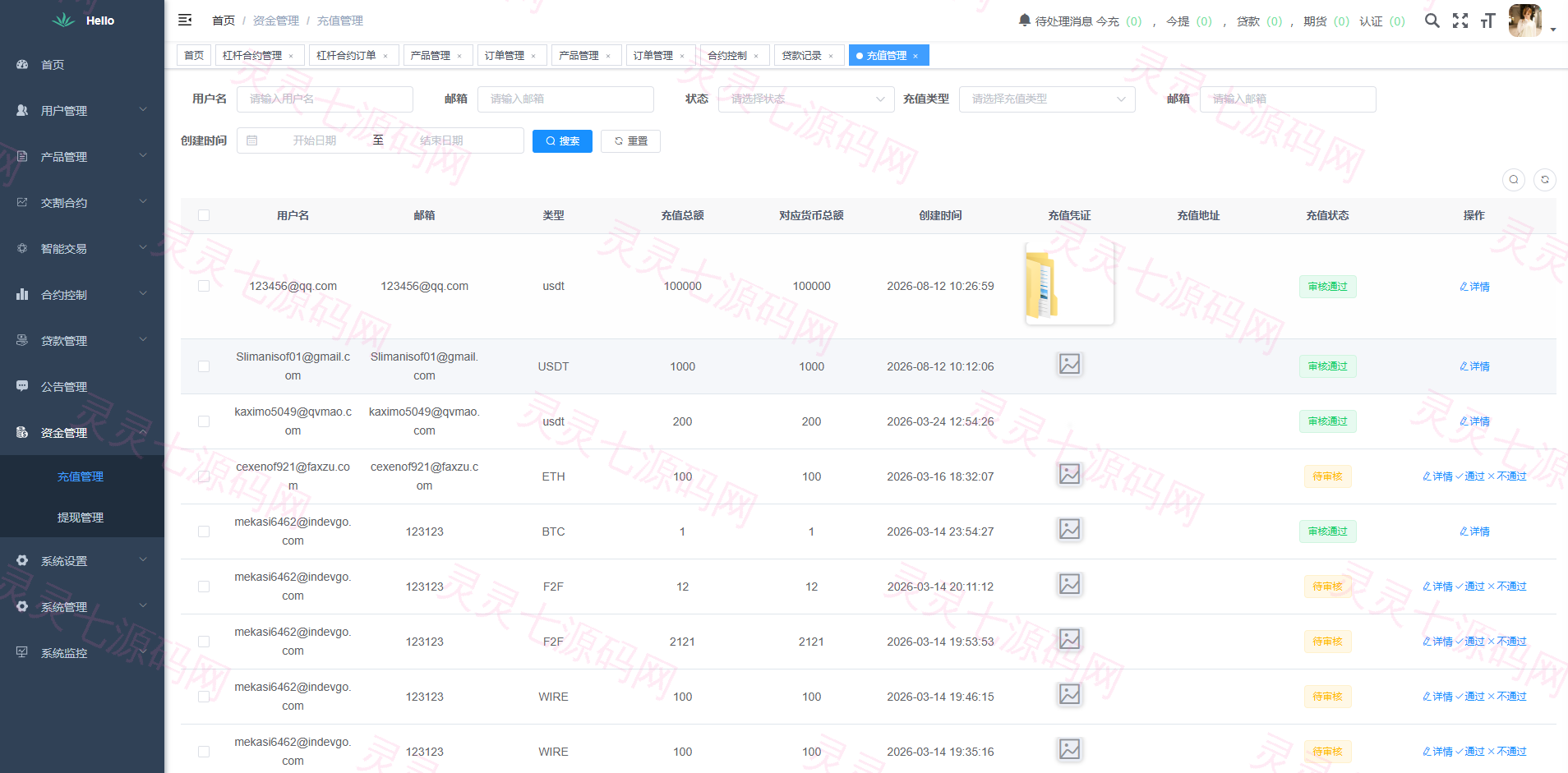Click the 用户名 username input field

[325, 99]
